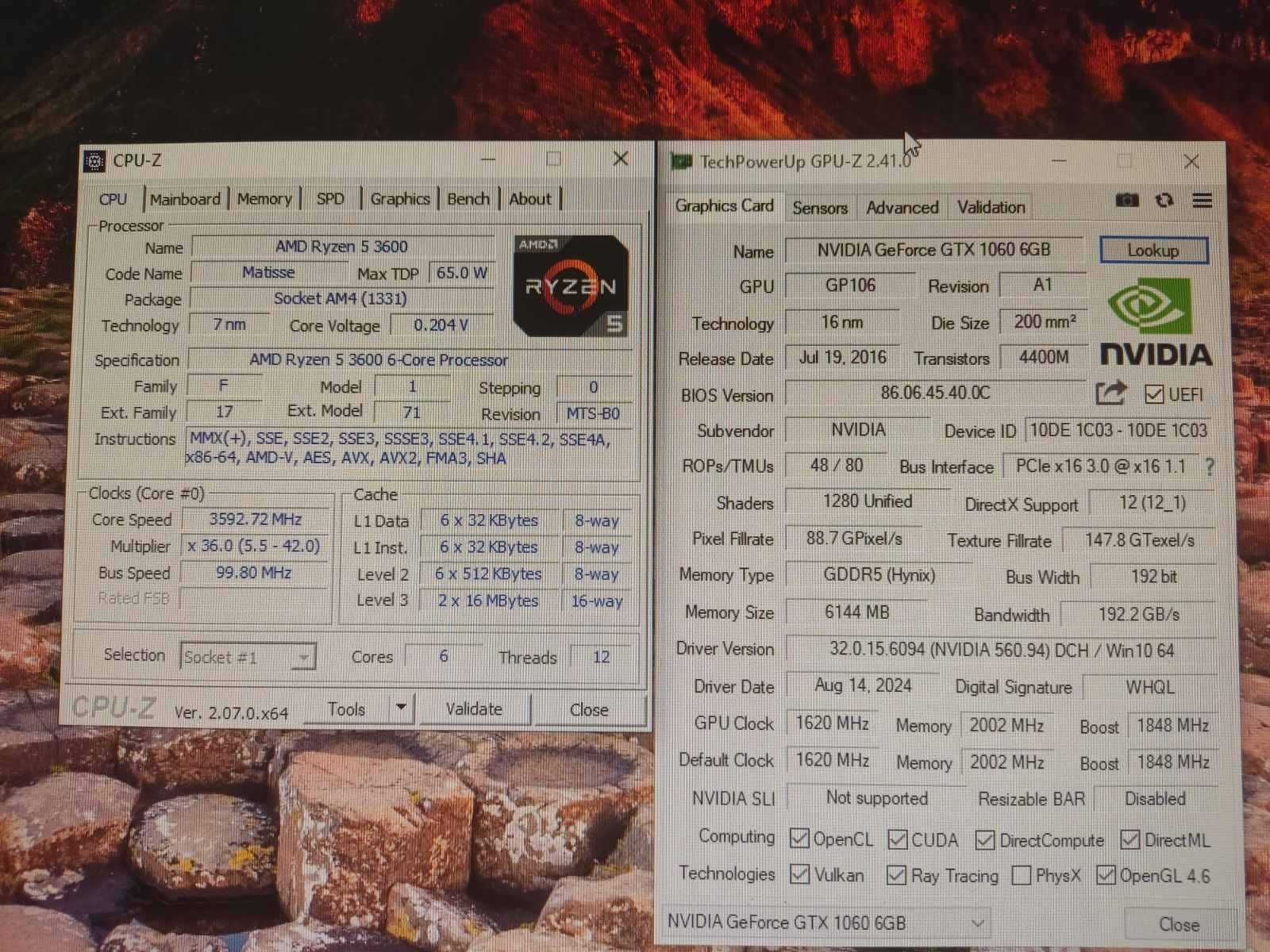Image resolution: width=1270 pixels, height=952 pixels.
Task: Switch to the Bench tab
Action: [468, 199]
